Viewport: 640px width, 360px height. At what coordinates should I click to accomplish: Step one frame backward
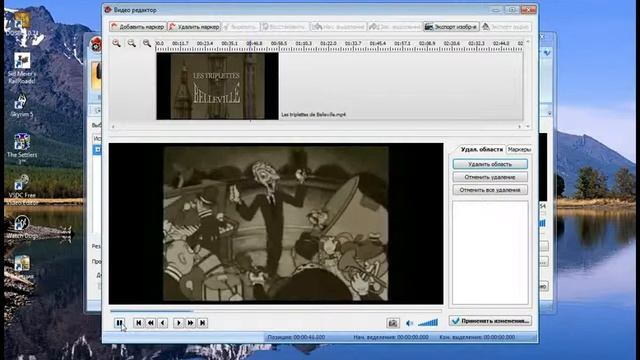click(x=162, y=323)
